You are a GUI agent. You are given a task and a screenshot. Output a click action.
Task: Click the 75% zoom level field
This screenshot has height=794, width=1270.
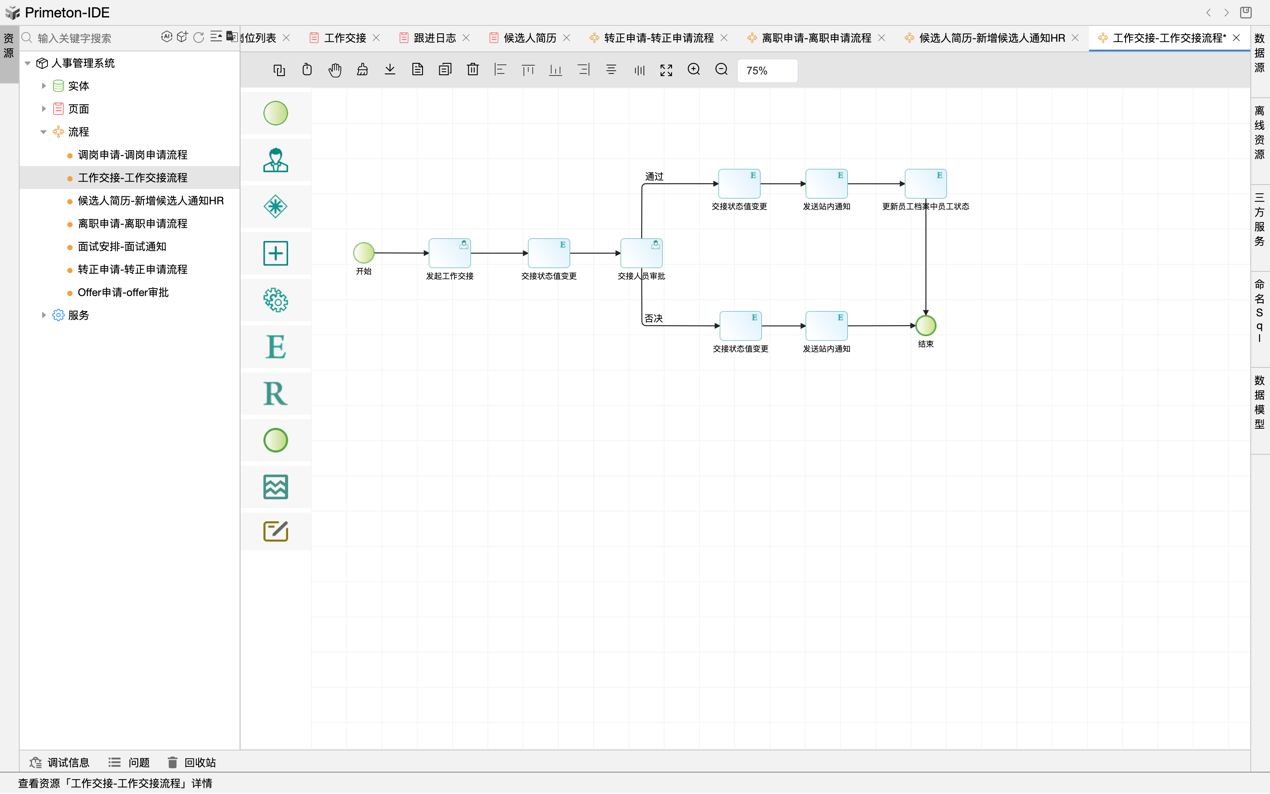tap(767, 71)
